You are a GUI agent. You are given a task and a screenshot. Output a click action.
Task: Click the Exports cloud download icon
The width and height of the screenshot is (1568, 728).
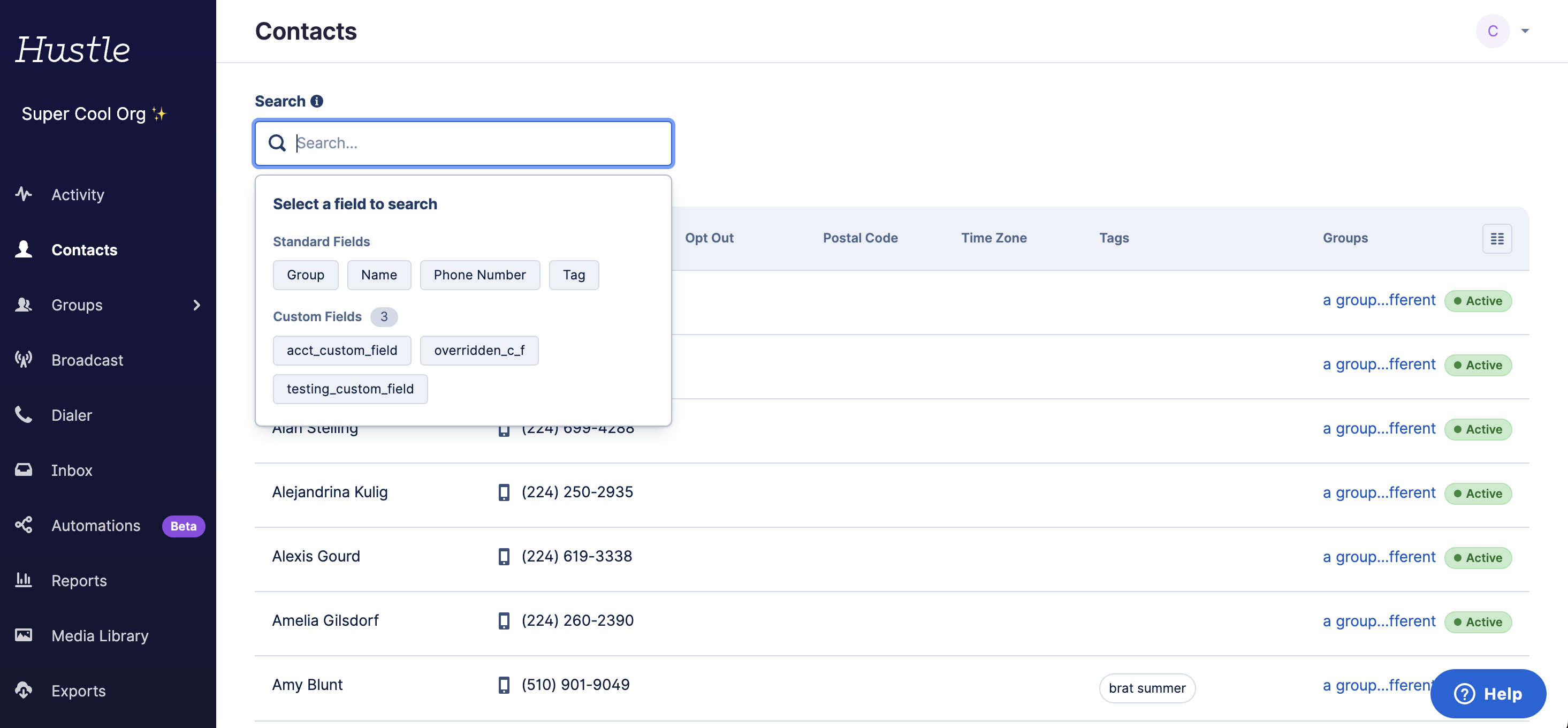pos(24,690)
